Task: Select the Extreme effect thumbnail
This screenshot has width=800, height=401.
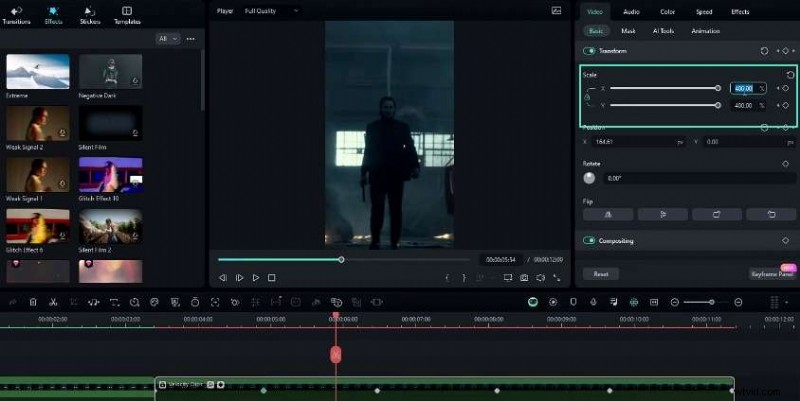Action: point(38,71)
